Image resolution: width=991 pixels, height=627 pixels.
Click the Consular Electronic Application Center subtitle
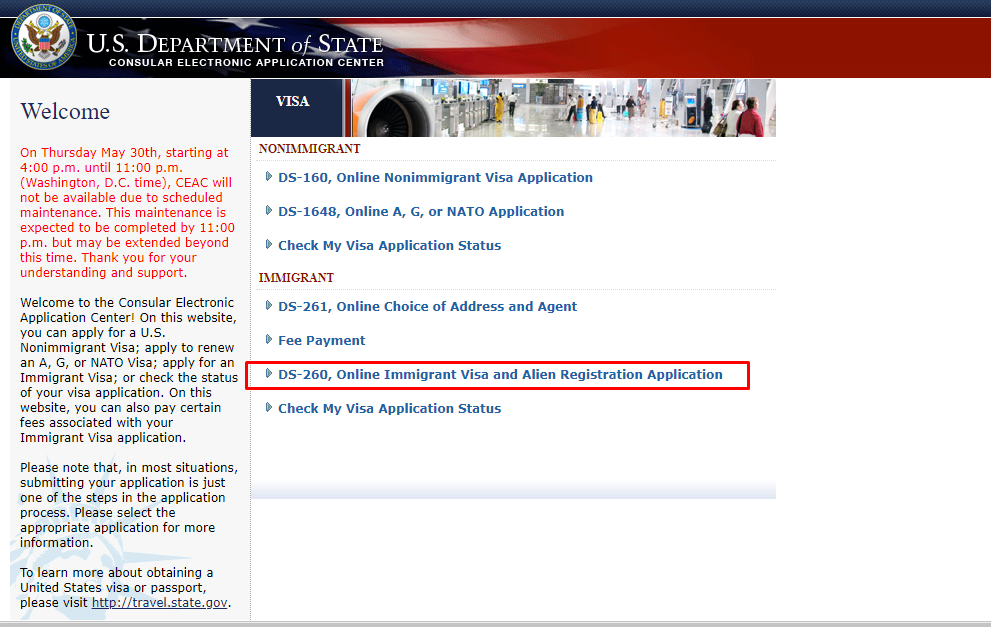pos(246,63)
